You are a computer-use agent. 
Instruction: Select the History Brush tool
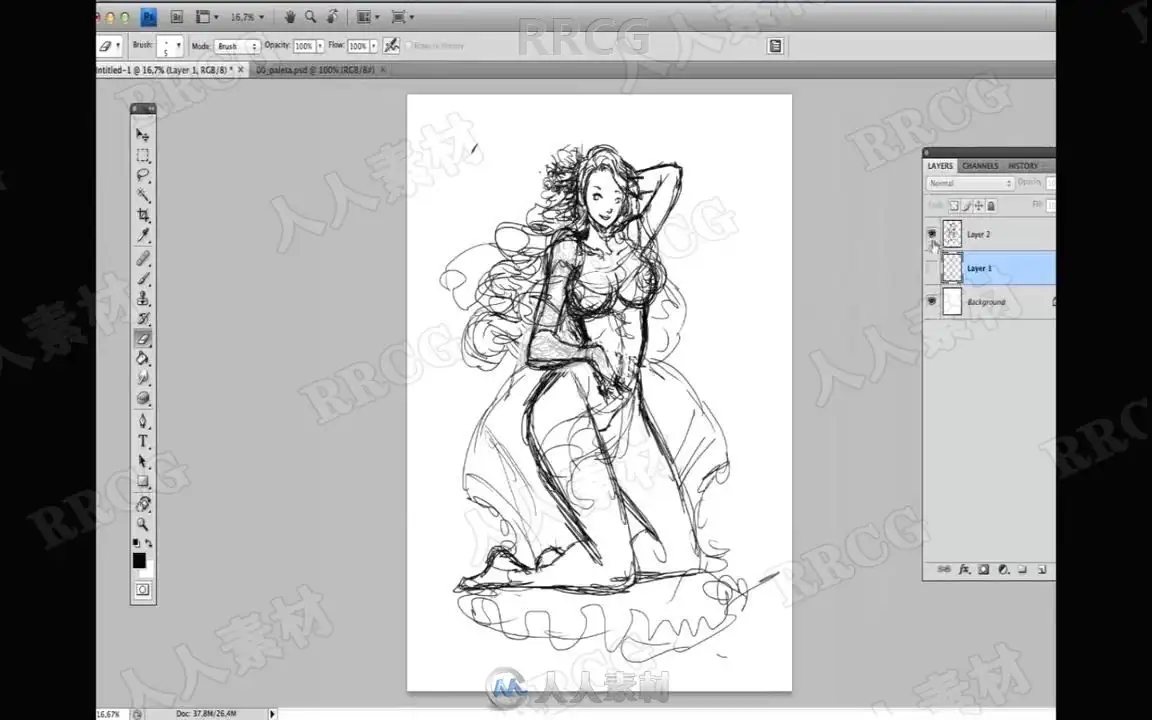point(143,318)
